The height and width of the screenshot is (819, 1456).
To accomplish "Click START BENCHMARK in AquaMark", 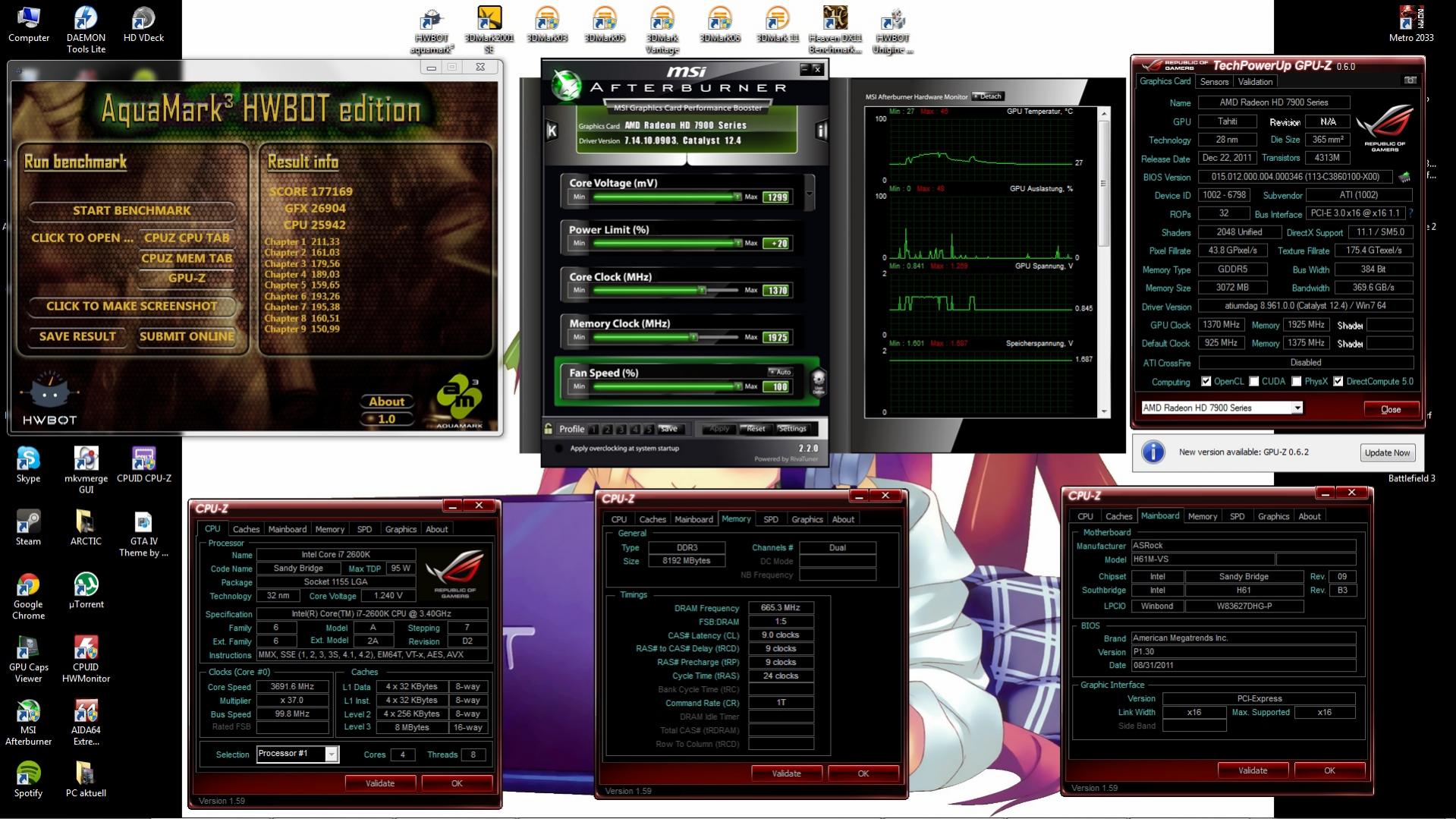I will point(132,210).
